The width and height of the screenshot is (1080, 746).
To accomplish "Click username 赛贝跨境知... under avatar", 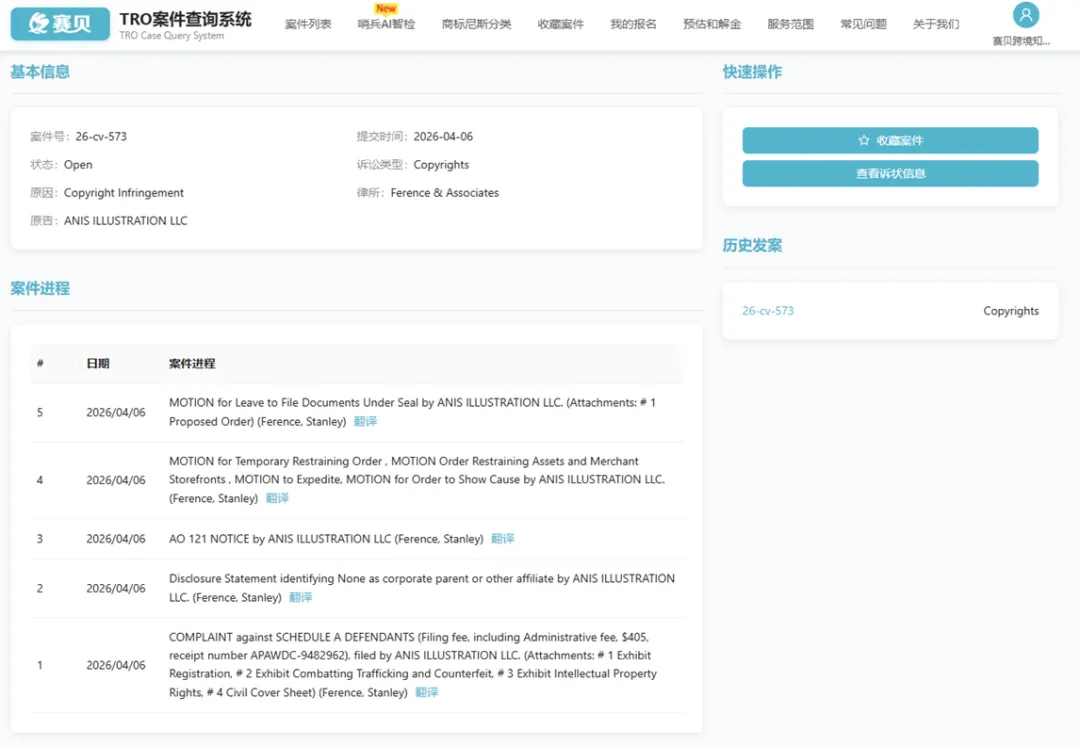I will pos(1021,41).
